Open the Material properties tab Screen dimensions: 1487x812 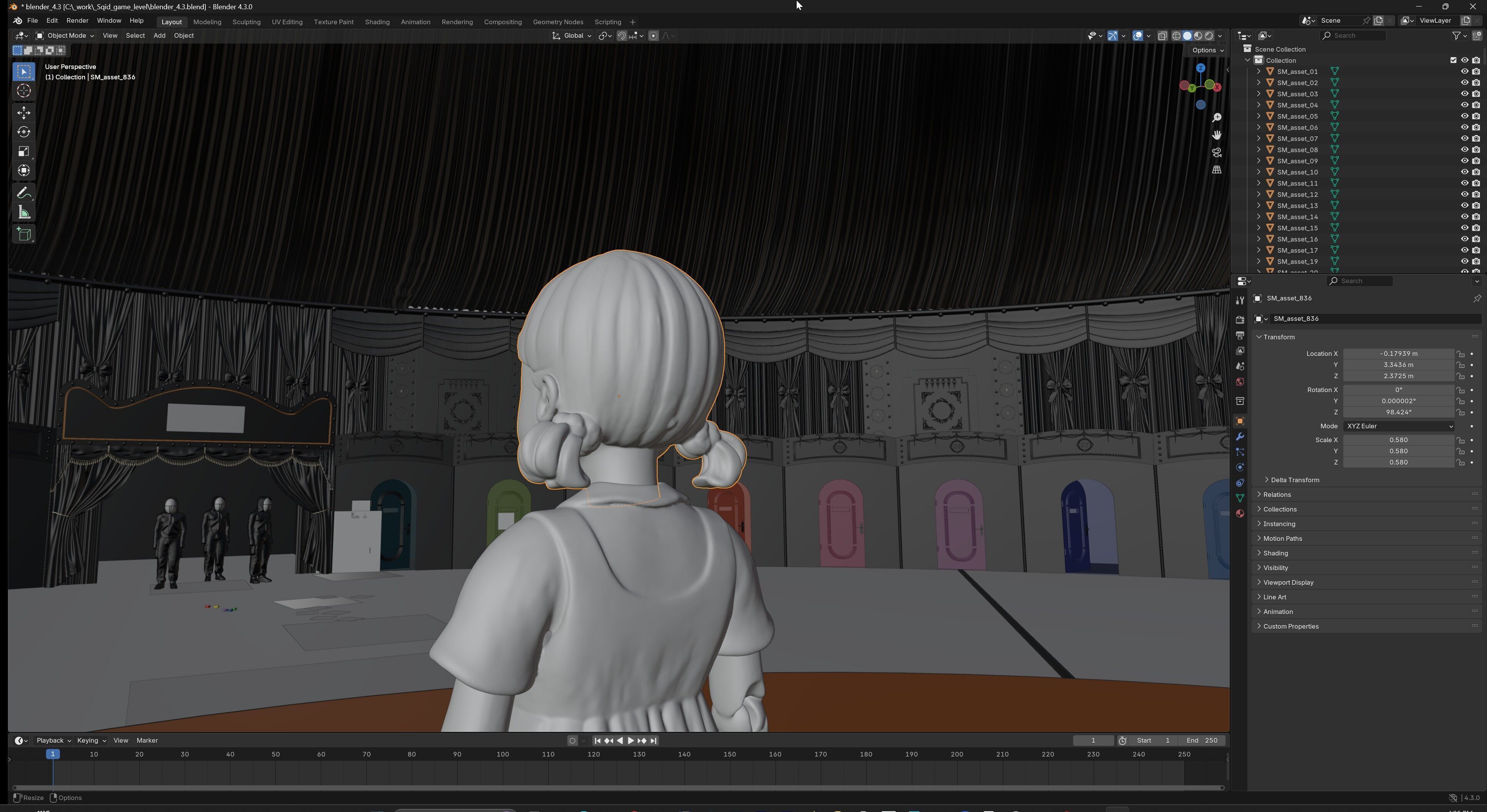click(1239, 513)
